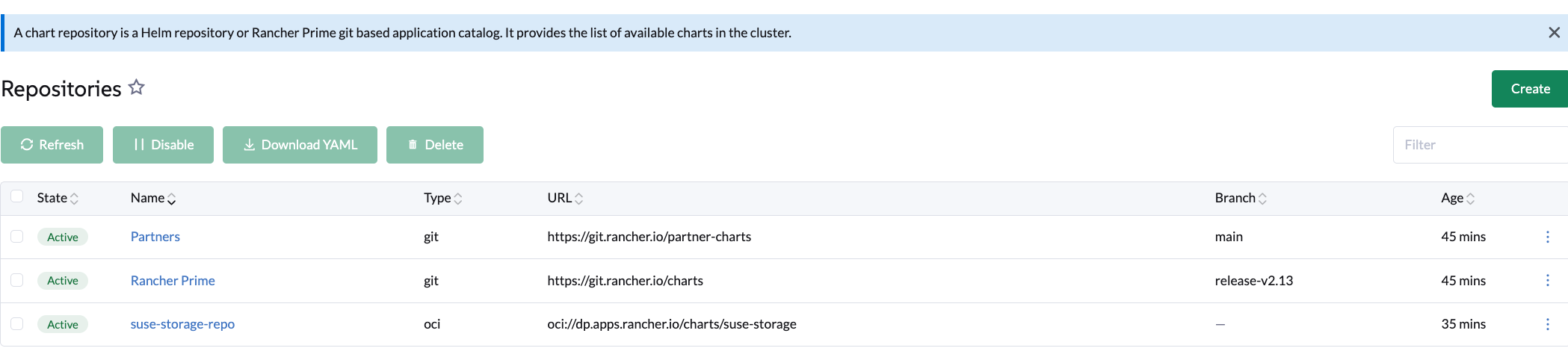Open the Rancher Prime repository link
The image size is (1568, 348).
click(173, 281)
